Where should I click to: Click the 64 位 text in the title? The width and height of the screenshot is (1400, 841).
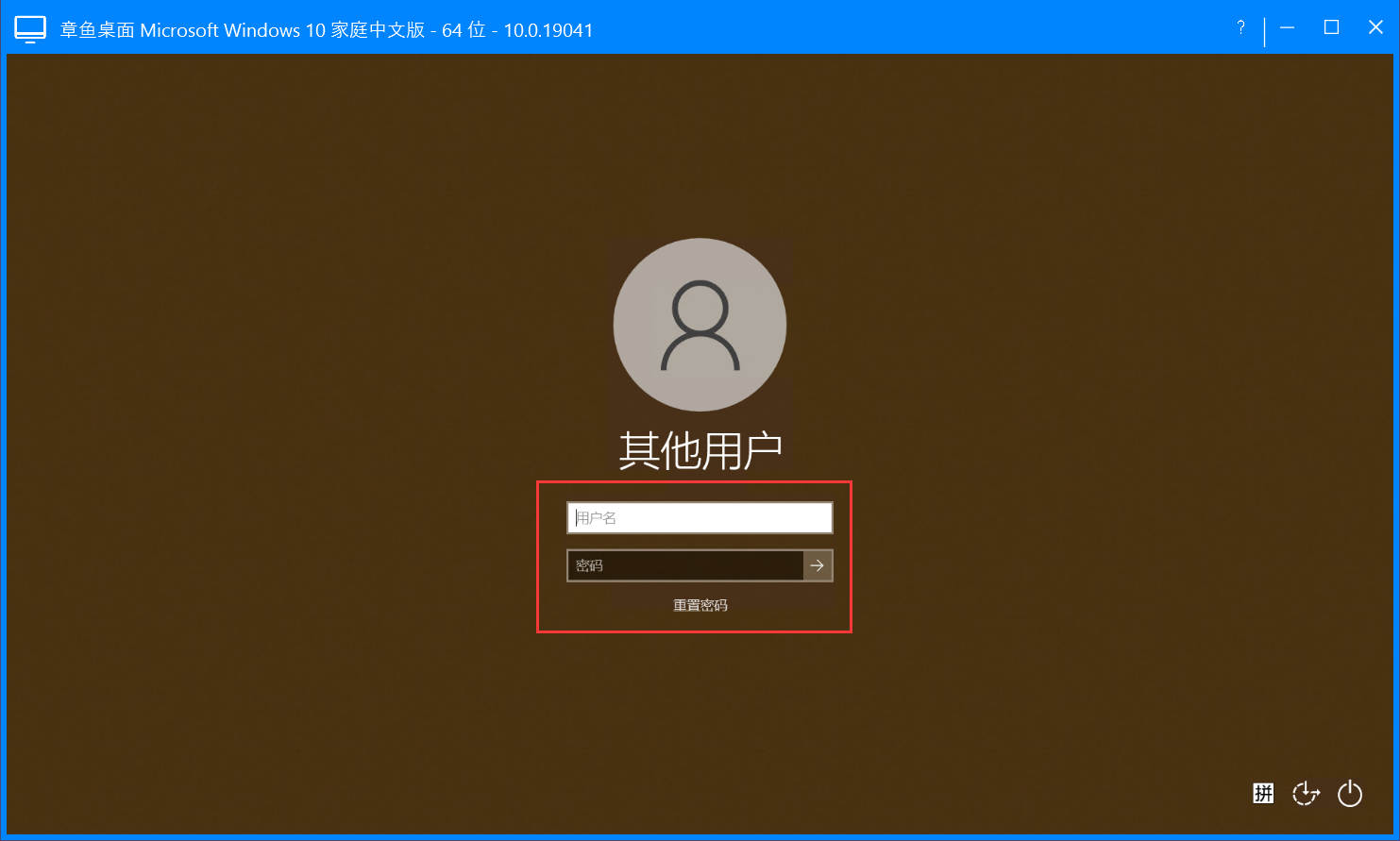pyautogui.click(x=463, y=30)
